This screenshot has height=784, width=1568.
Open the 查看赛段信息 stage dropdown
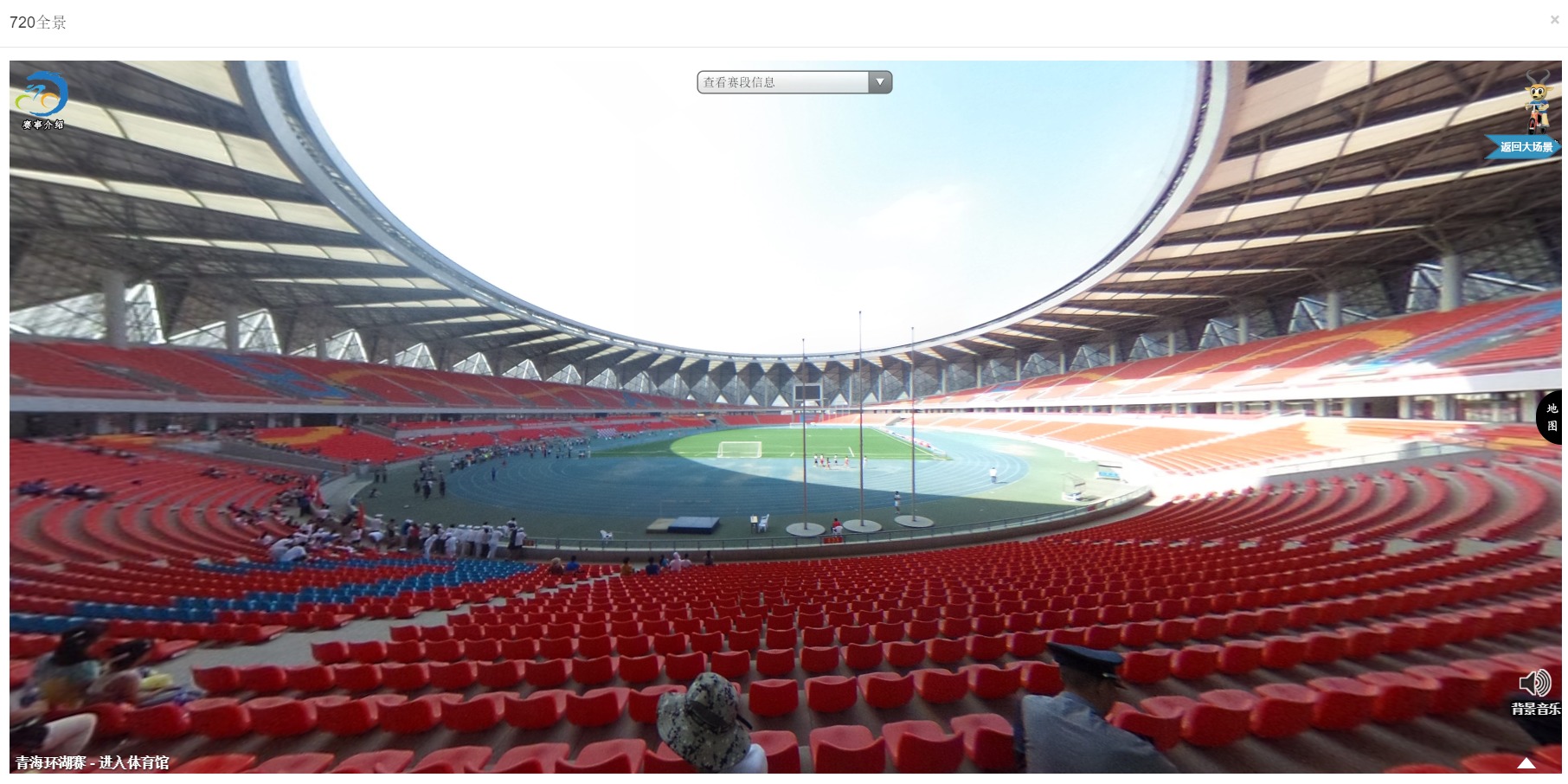coord(794,82)
